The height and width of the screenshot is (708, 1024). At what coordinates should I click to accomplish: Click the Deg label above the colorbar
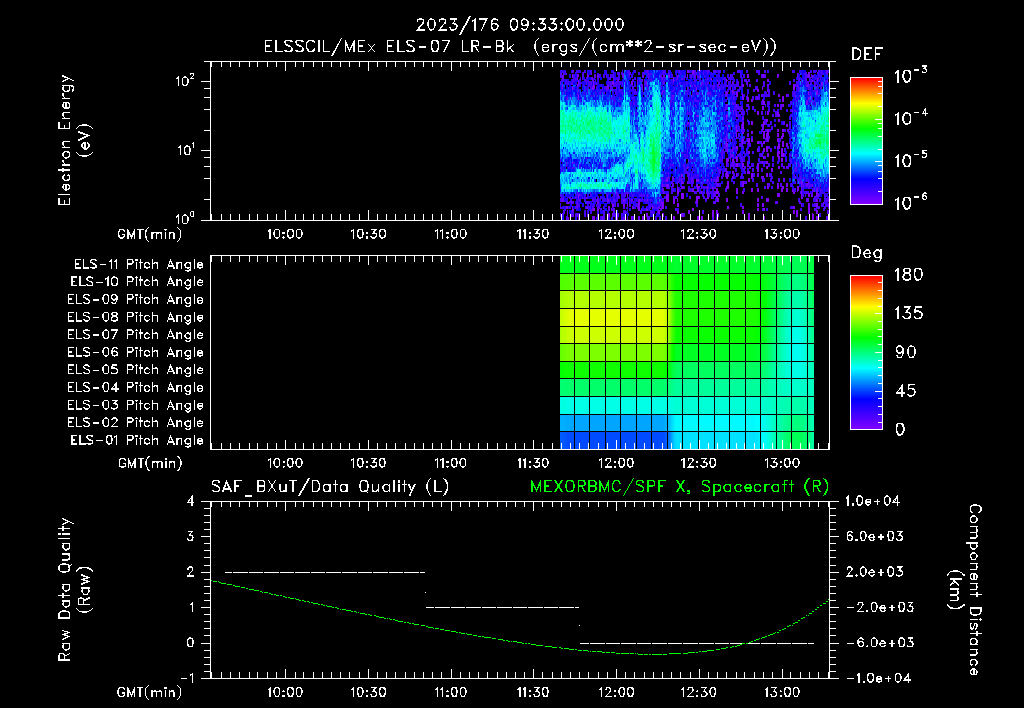pos(866,253)
